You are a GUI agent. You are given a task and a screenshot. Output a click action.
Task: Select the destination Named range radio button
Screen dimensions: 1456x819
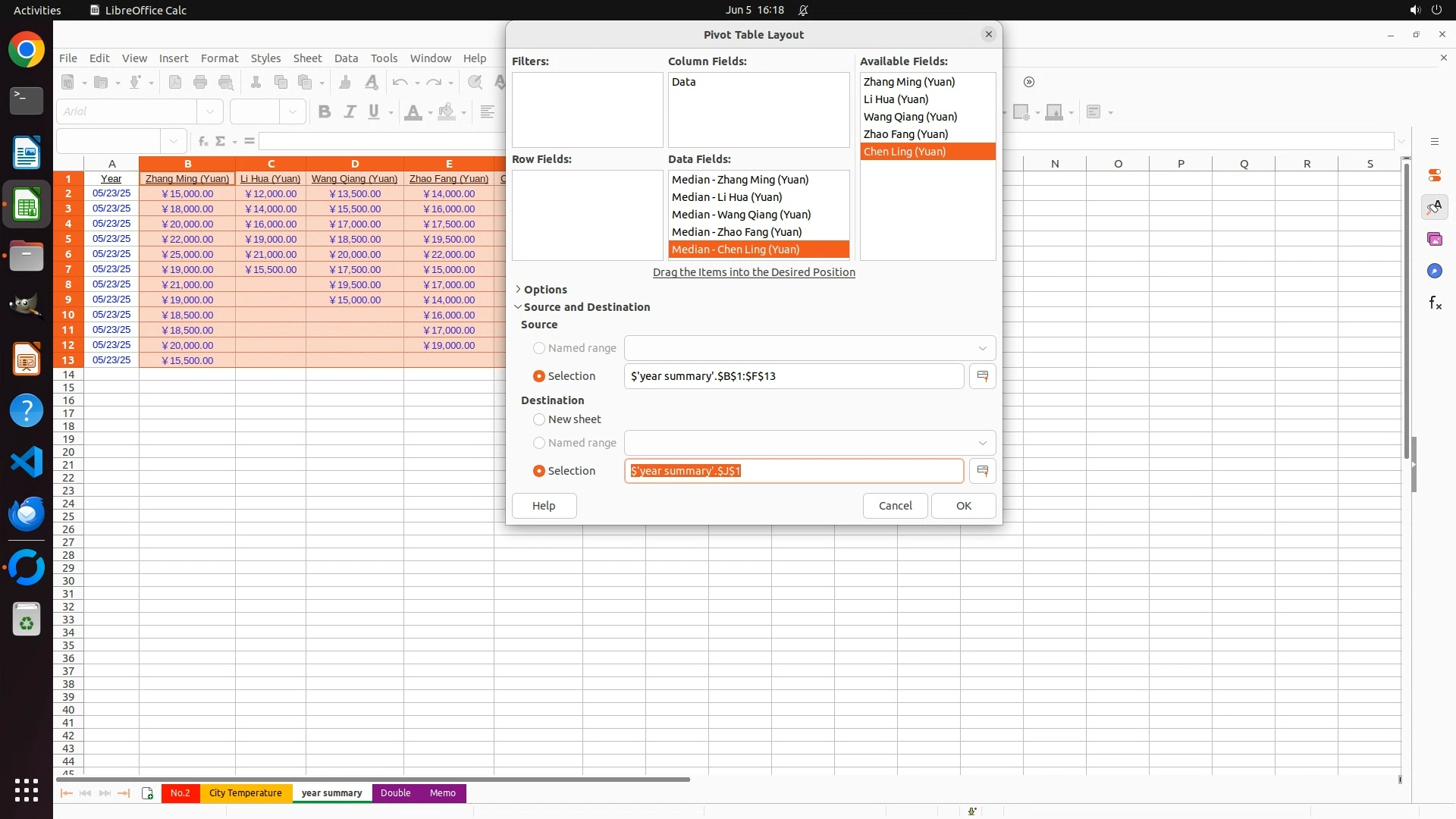pyautogui.click(x=539, y=443)
